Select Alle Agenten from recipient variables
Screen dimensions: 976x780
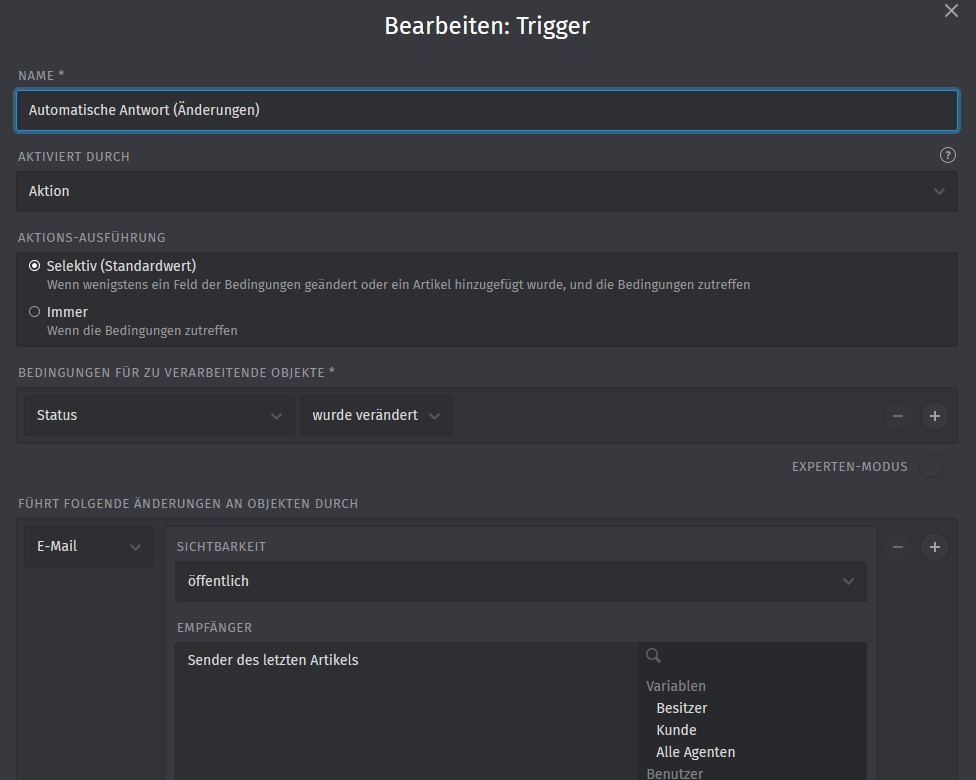coord(695,752)
